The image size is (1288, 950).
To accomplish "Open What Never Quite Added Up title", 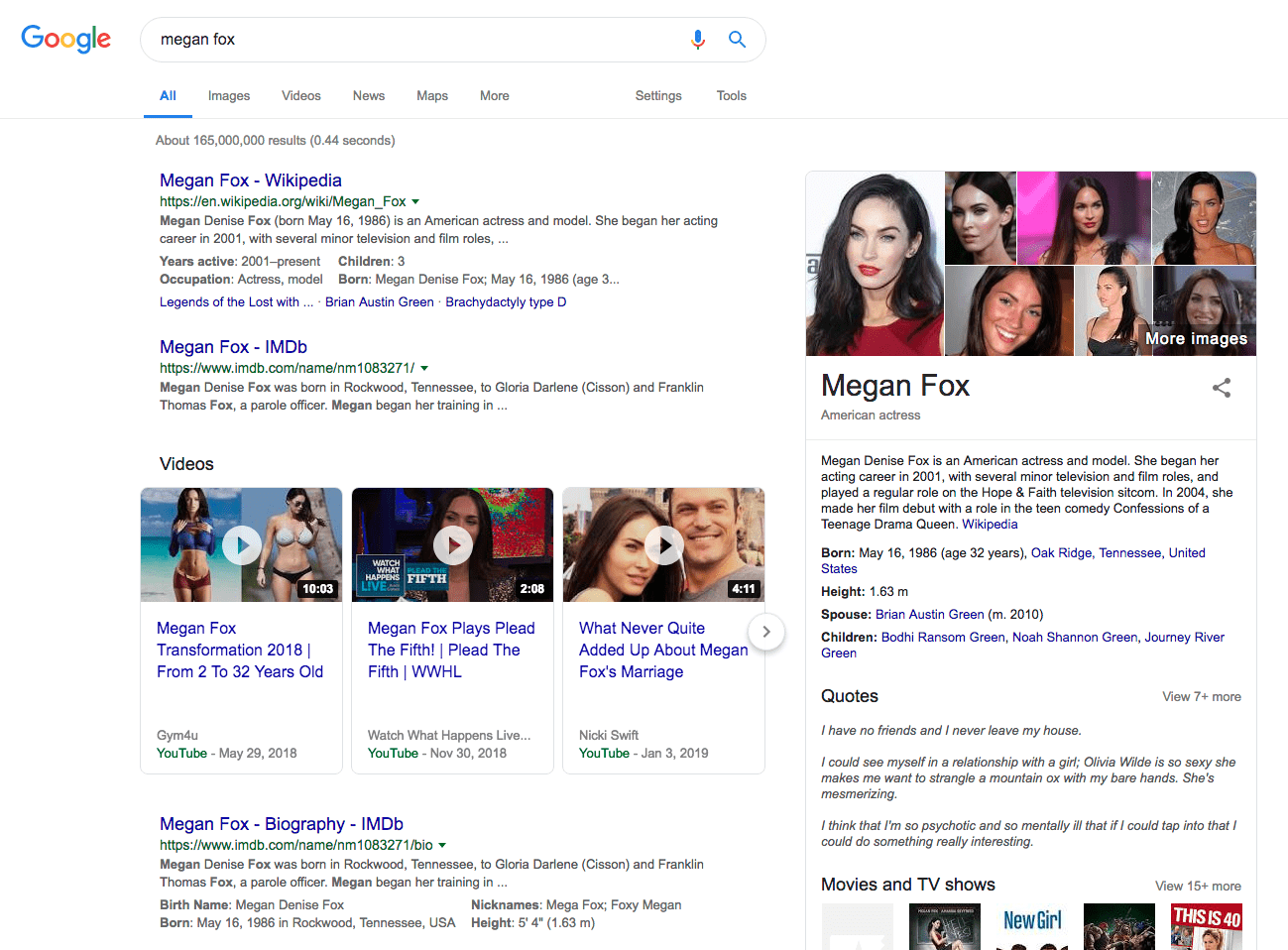I will coord(663,650).
